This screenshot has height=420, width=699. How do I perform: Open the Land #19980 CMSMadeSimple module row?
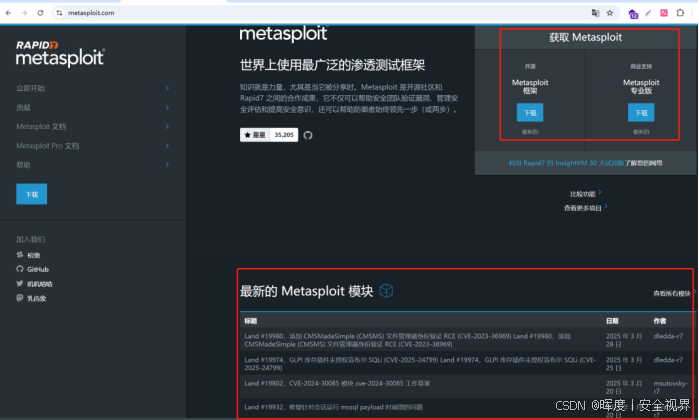click(x=467, y=340)
